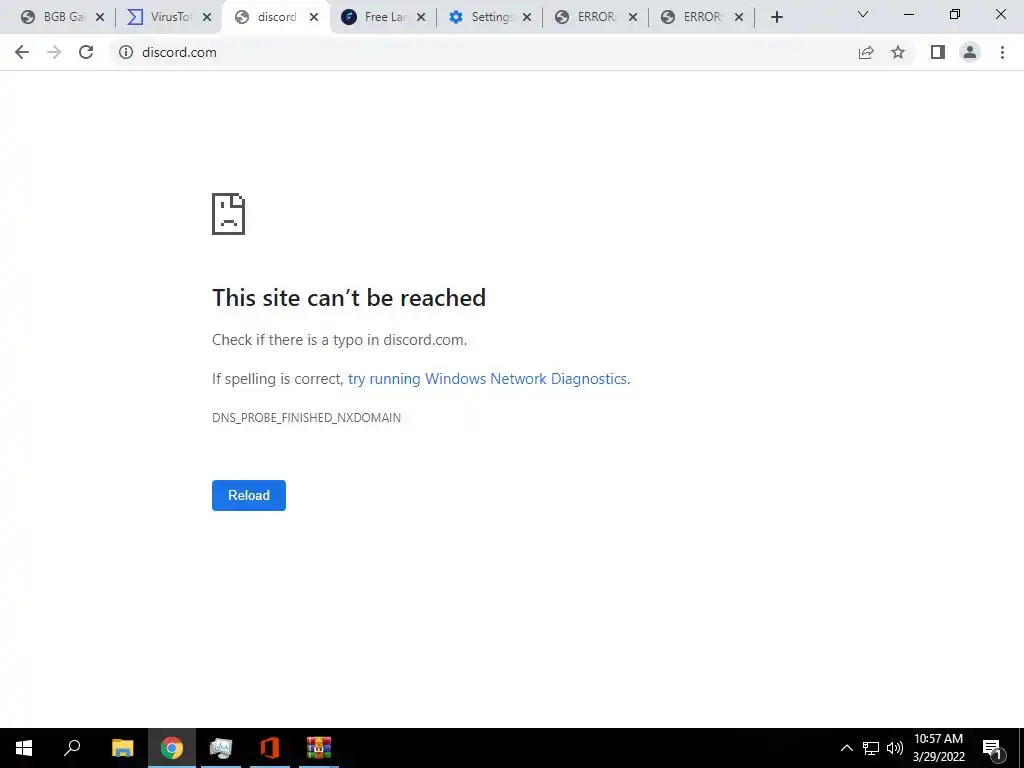The image size is (1024, 768).
Task: Open File Explorer from the taskbar
Action: [122, 748]
